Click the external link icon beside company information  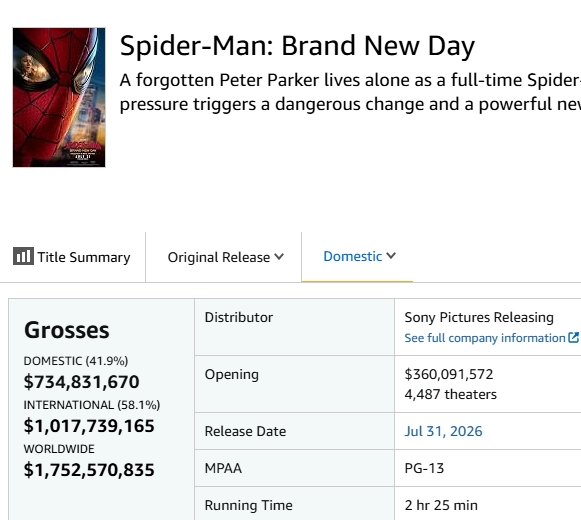point(573,338)
